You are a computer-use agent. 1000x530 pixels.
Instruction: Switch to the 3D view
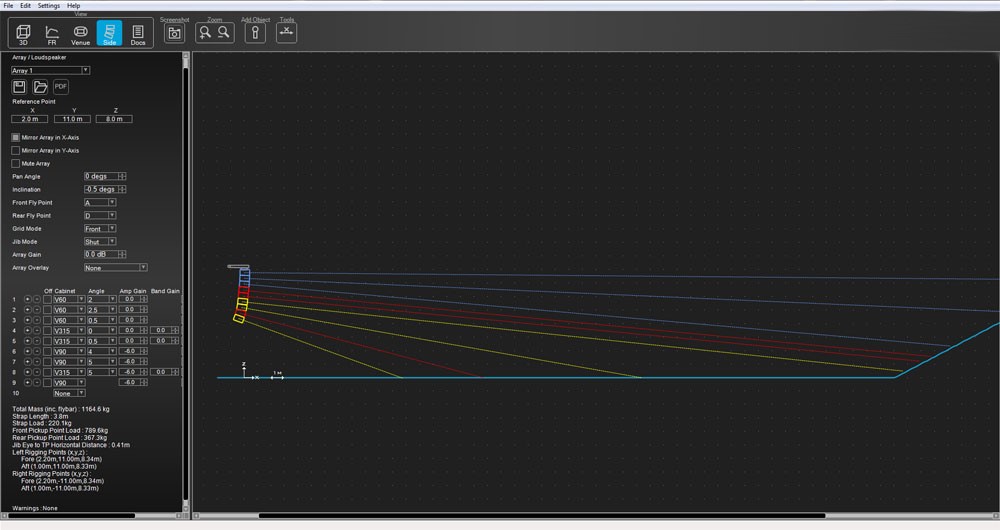(24, 34)
